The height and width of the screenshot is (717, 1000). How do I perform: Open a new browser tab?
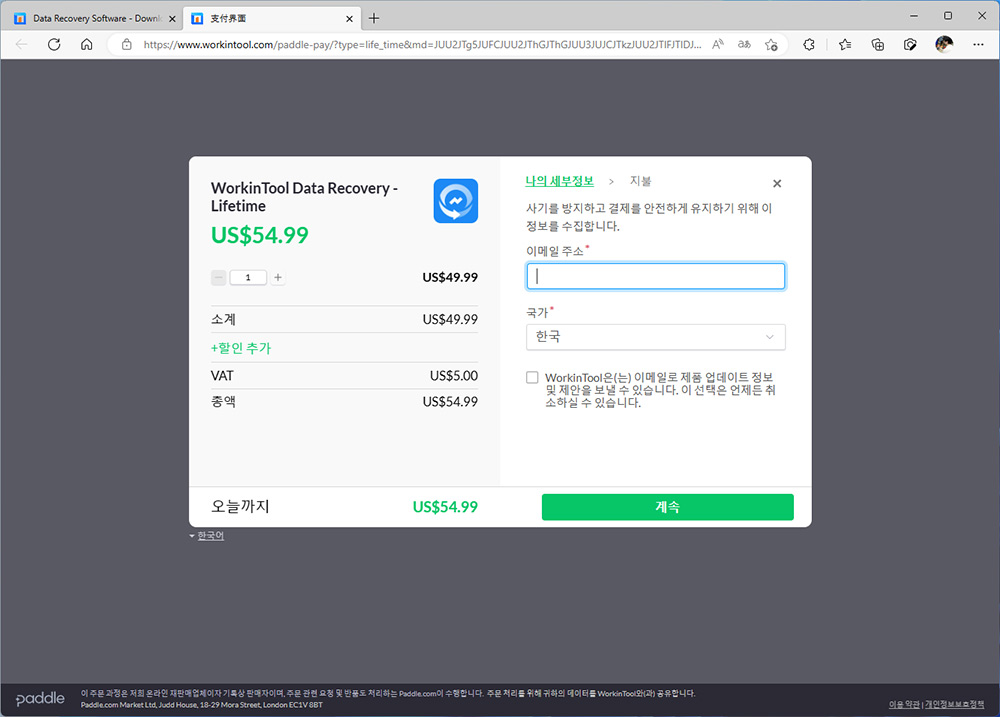374,18
